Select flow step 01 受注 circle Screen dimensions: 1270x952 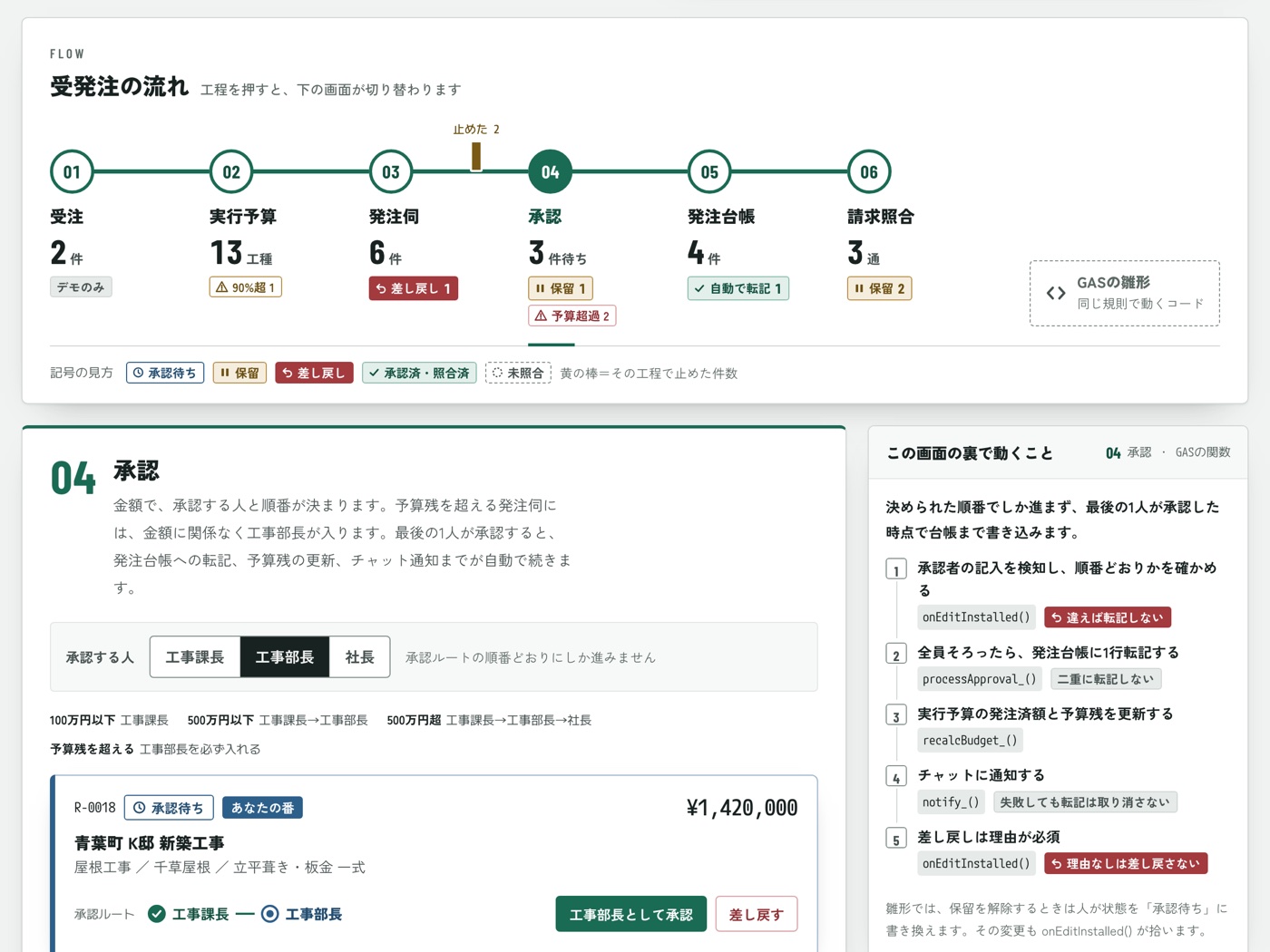point(72,171)
